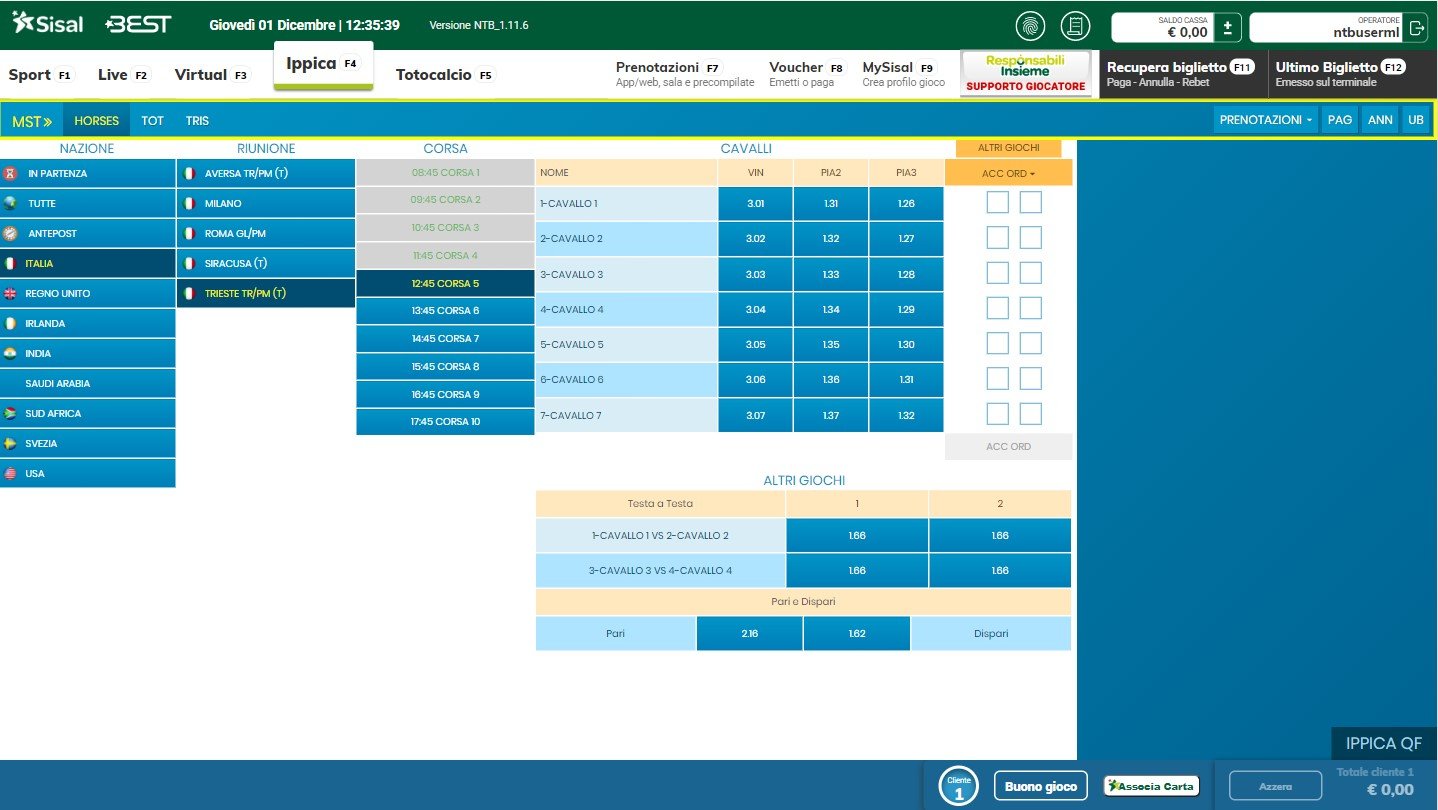
Task: Click the plus/minus saldo cassa button
Action: click(1229, 27)
